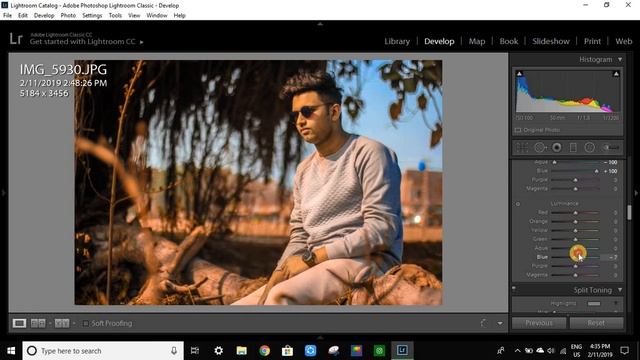The height and width of the screenshot is (360, 640).
Task: Switch to Loupe view mode
Action: point(19,323)
